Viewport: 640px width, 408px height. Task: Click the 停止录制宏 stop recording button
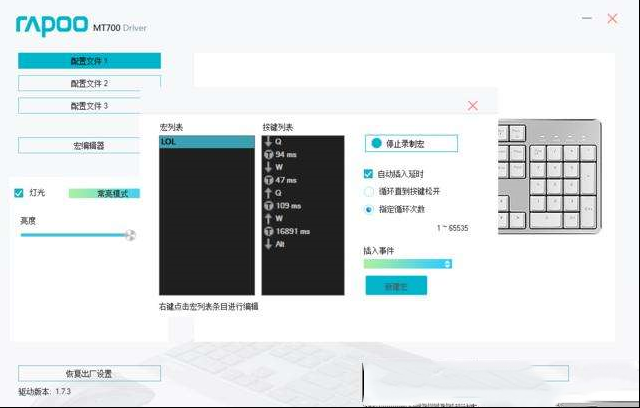411,144
